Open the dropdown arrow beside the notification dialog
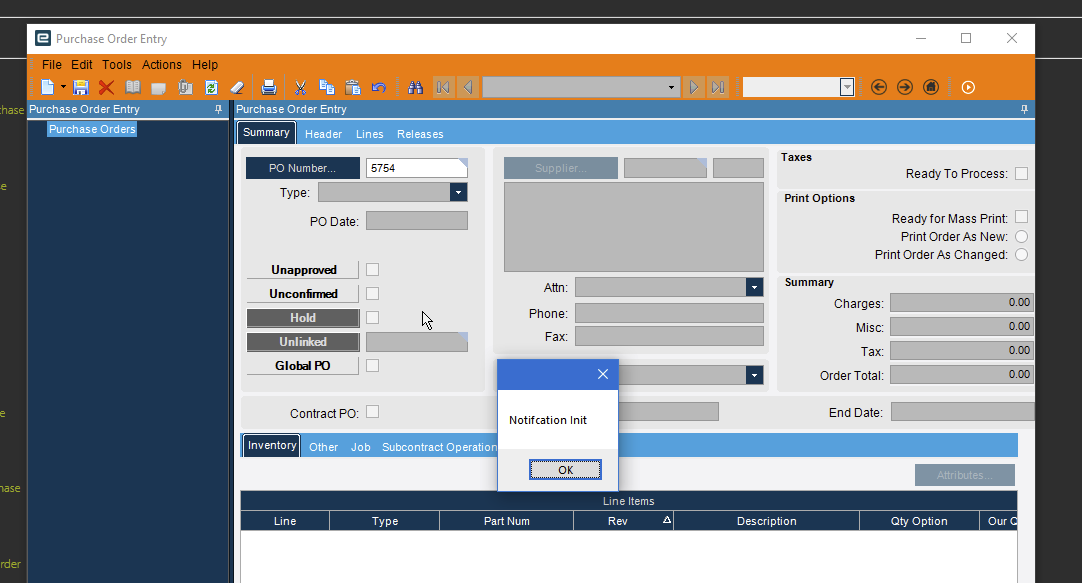This screenshot has width=1082, height=583. 754,375
